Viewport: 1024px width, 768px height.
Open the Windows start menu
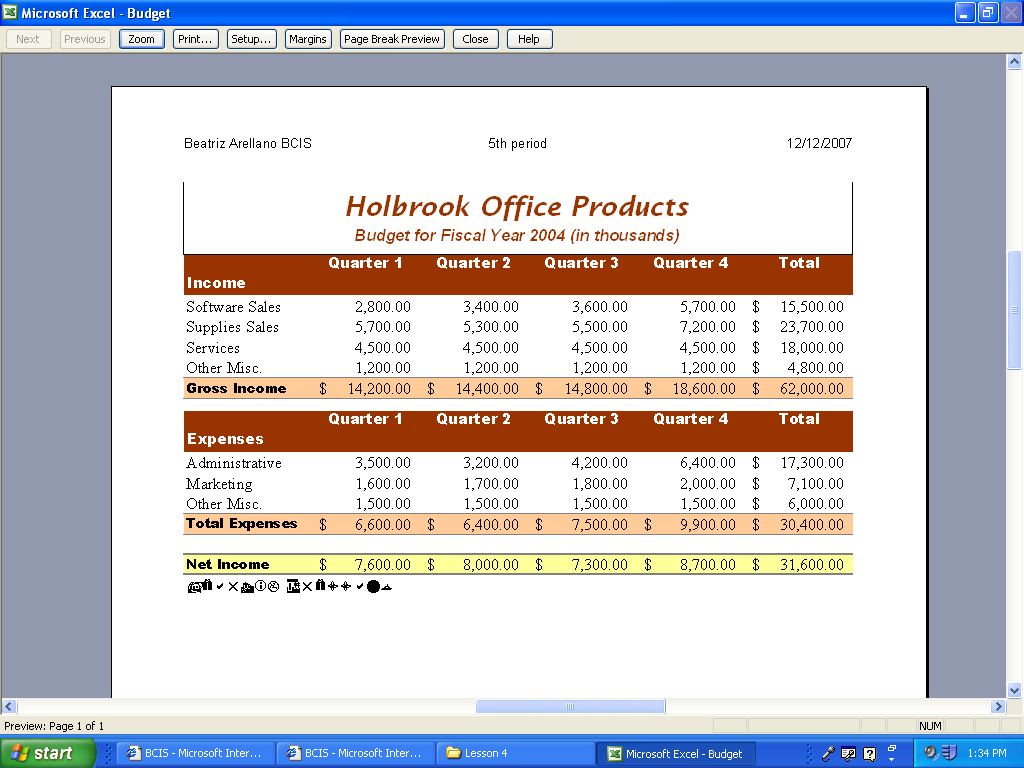pyautogui.click(x=48, y=753)
